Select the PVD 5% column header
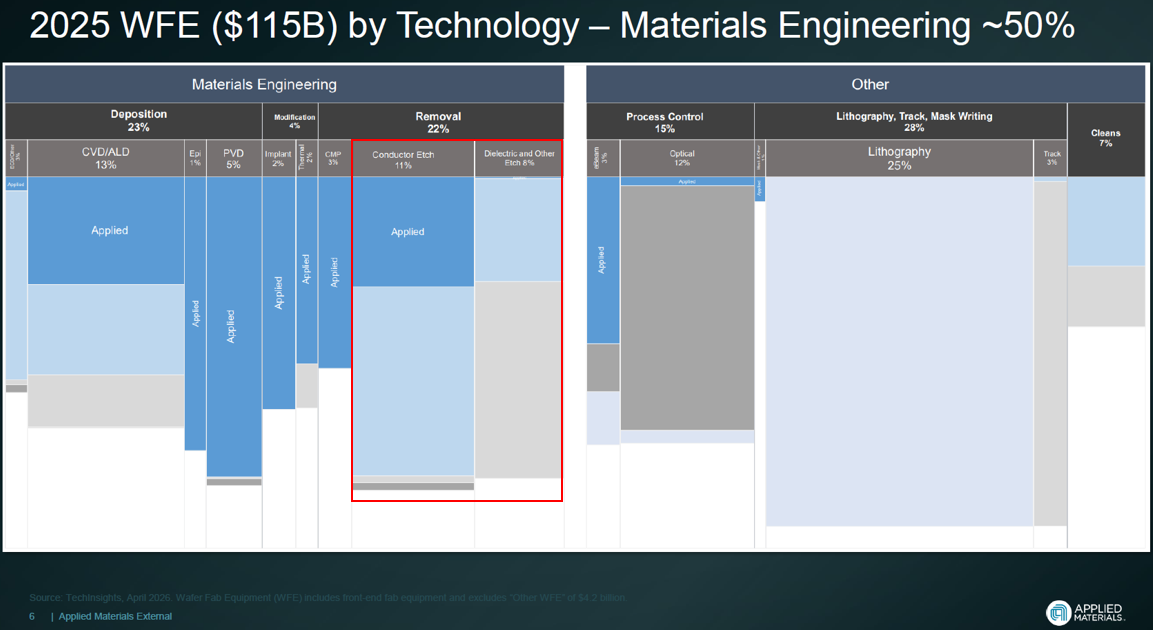 (x=234, y=158)
